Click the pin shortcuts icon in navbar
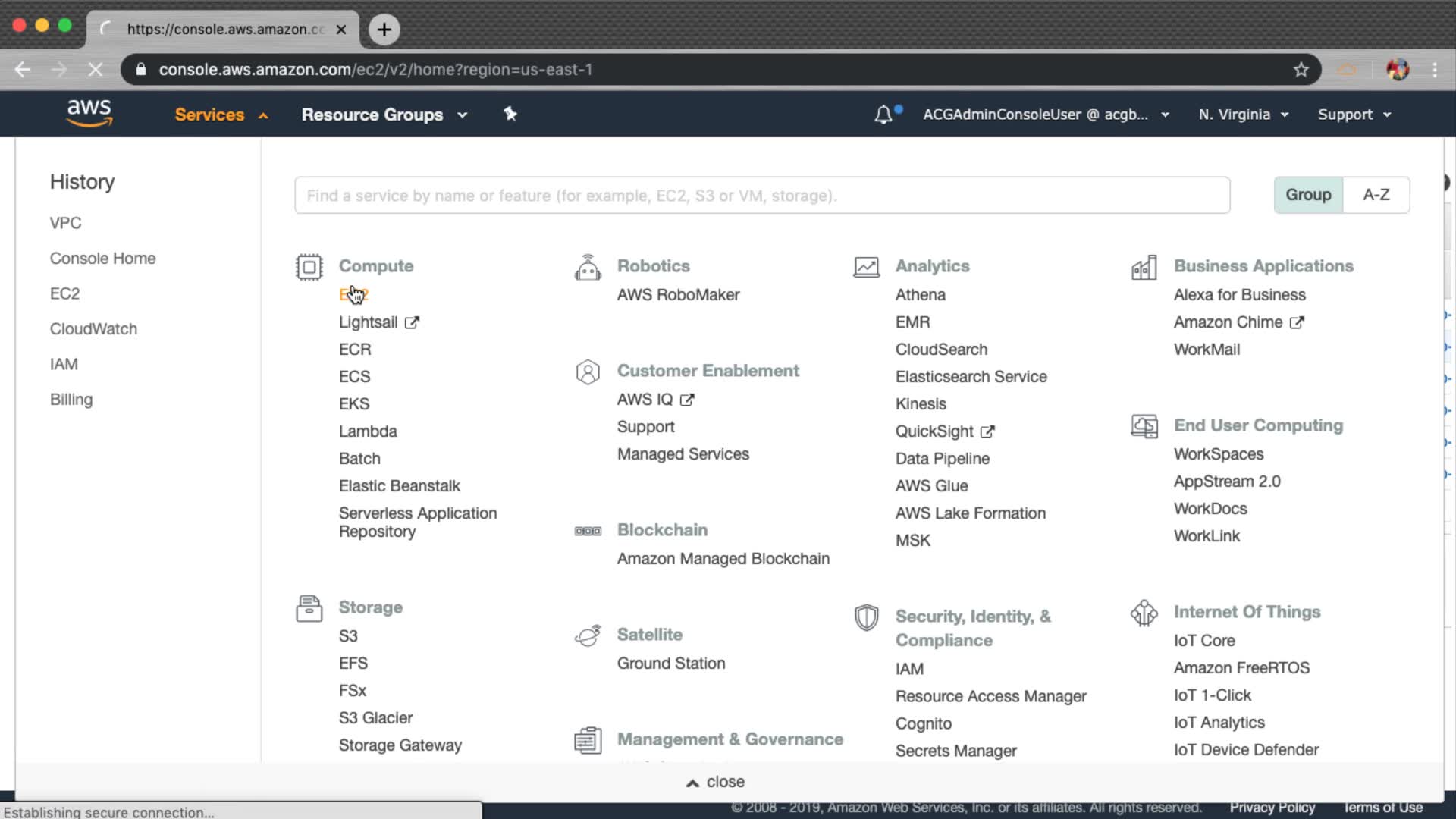Viewport: 1456px width, 819px height. pyautogui.click(x=510, y=114)
